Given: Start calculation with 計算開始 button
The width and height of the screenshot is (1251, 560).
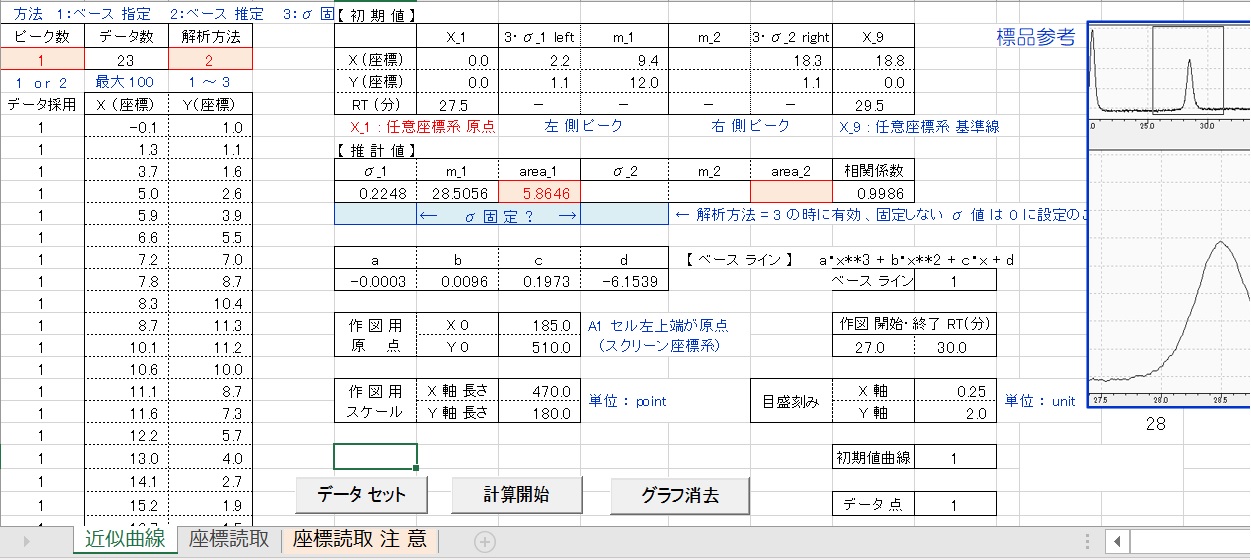Looking at the screenshot, I should click(x=516, y=495).
